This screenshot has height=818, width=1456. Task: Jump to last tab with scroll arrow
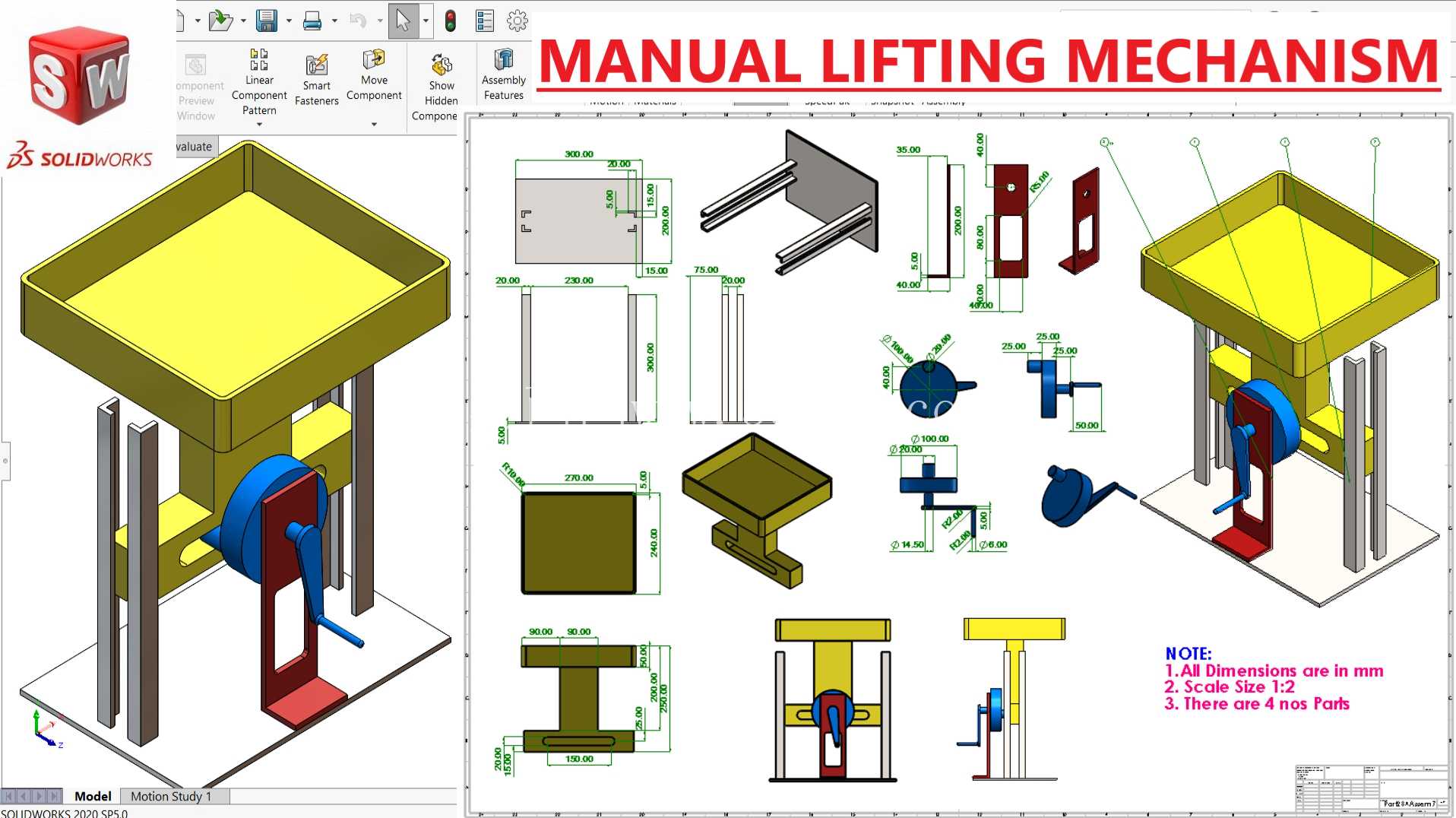click(54, 796)
